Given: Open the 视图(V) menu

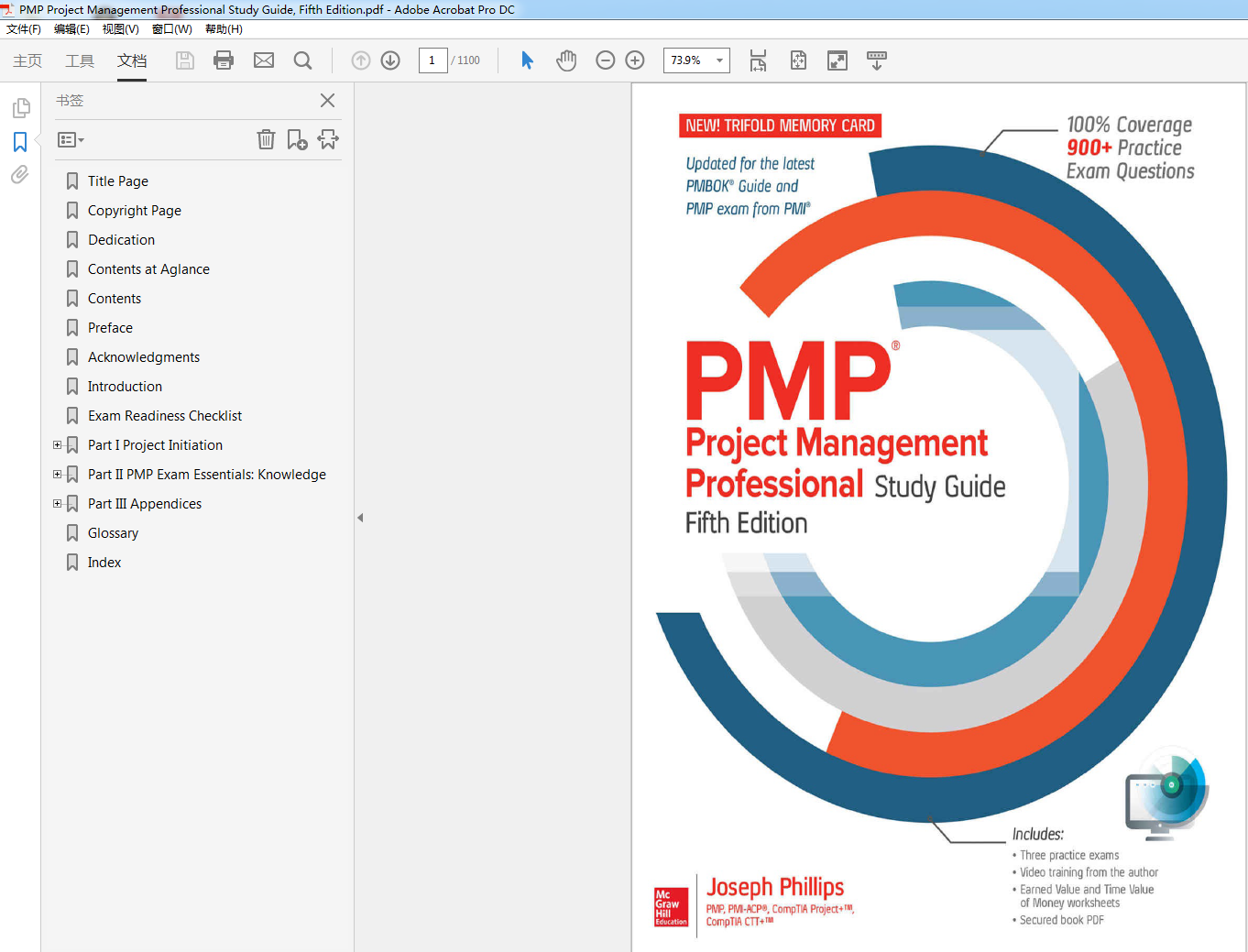Looking at the screenshot, I should (x=121, y=29).
